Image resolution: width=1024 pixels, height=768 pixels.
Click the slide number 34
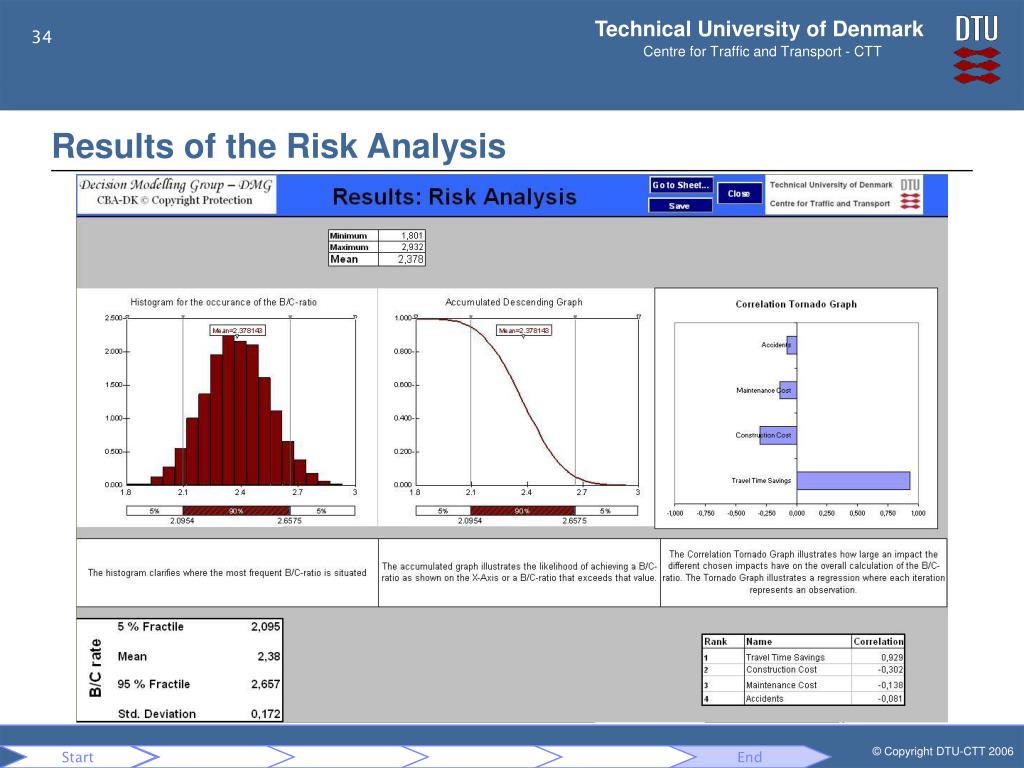pyautogui.click(x=42, y=37)
